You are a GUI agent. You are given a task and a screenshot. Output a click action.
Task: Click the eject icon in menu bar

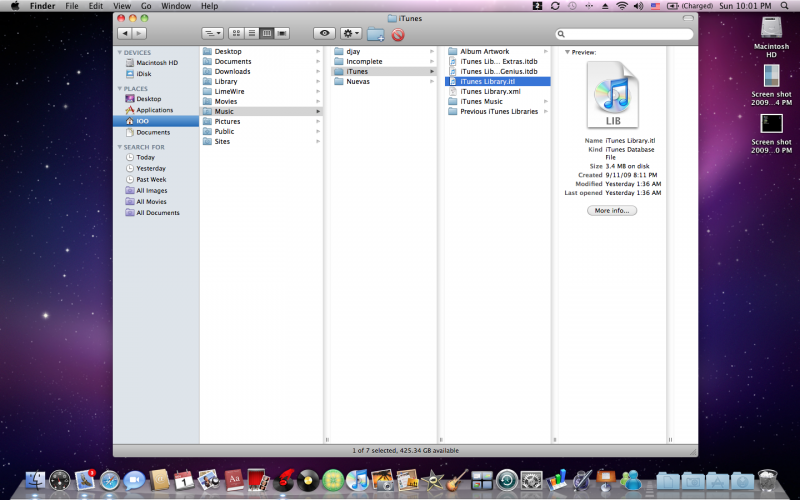(x=605, y=6)
